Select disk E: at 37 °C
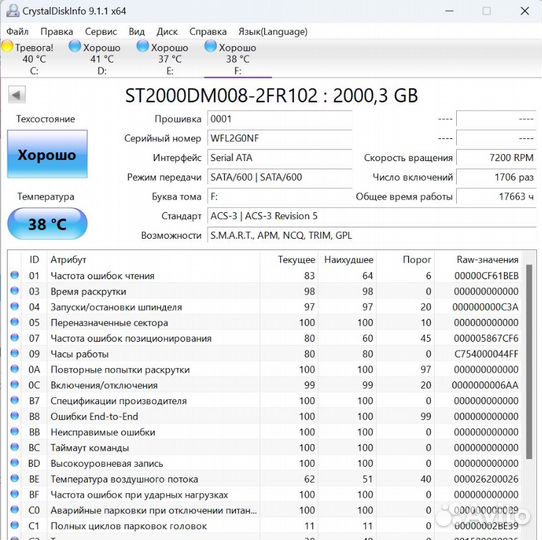542x540 pixels. (169, 59)
